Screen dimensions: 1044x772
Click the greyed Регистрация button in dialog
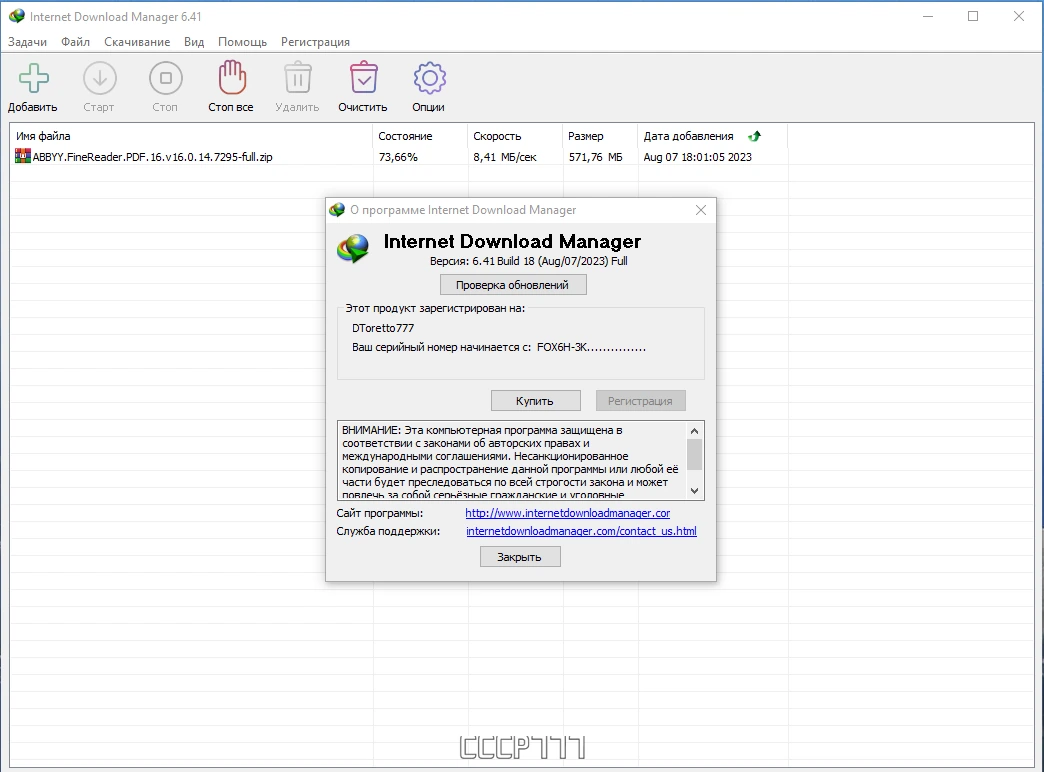(x=640, y=401)
